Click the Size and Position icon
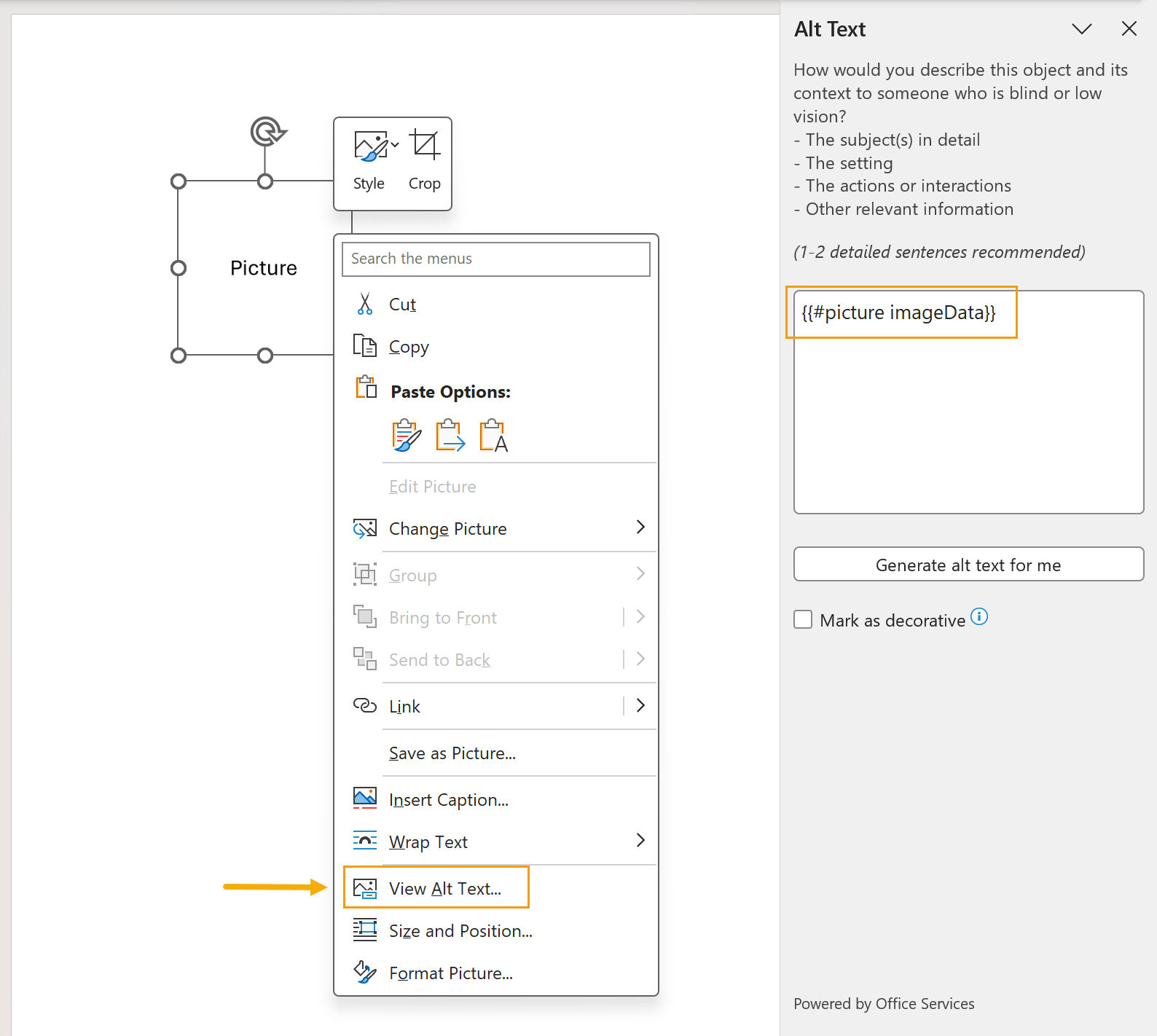Screen dimensions: 1157x1036 (365, 930)
